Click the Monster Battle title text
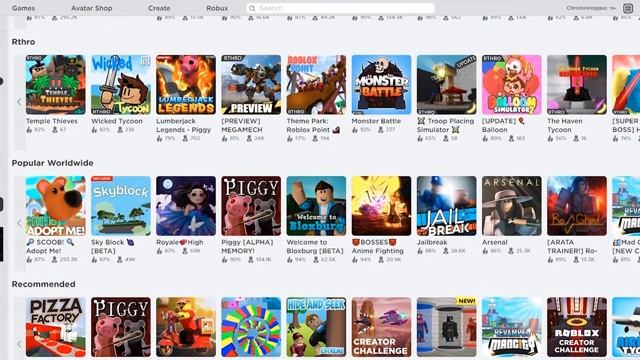Image resolution: width=640 pixels, height=360 pixels. click(x=376, y=121)
